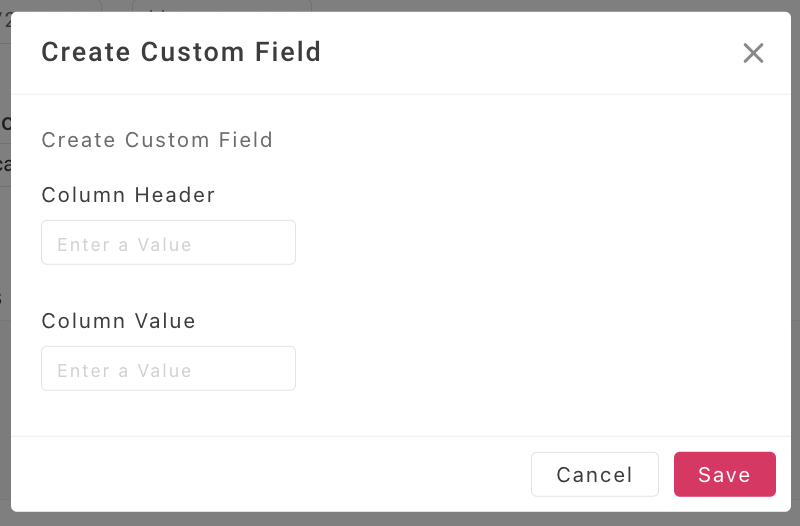Viewport: 800px width, 526px height.
Task: Place cursor in field under Column Header
Action: coord(168,243)
